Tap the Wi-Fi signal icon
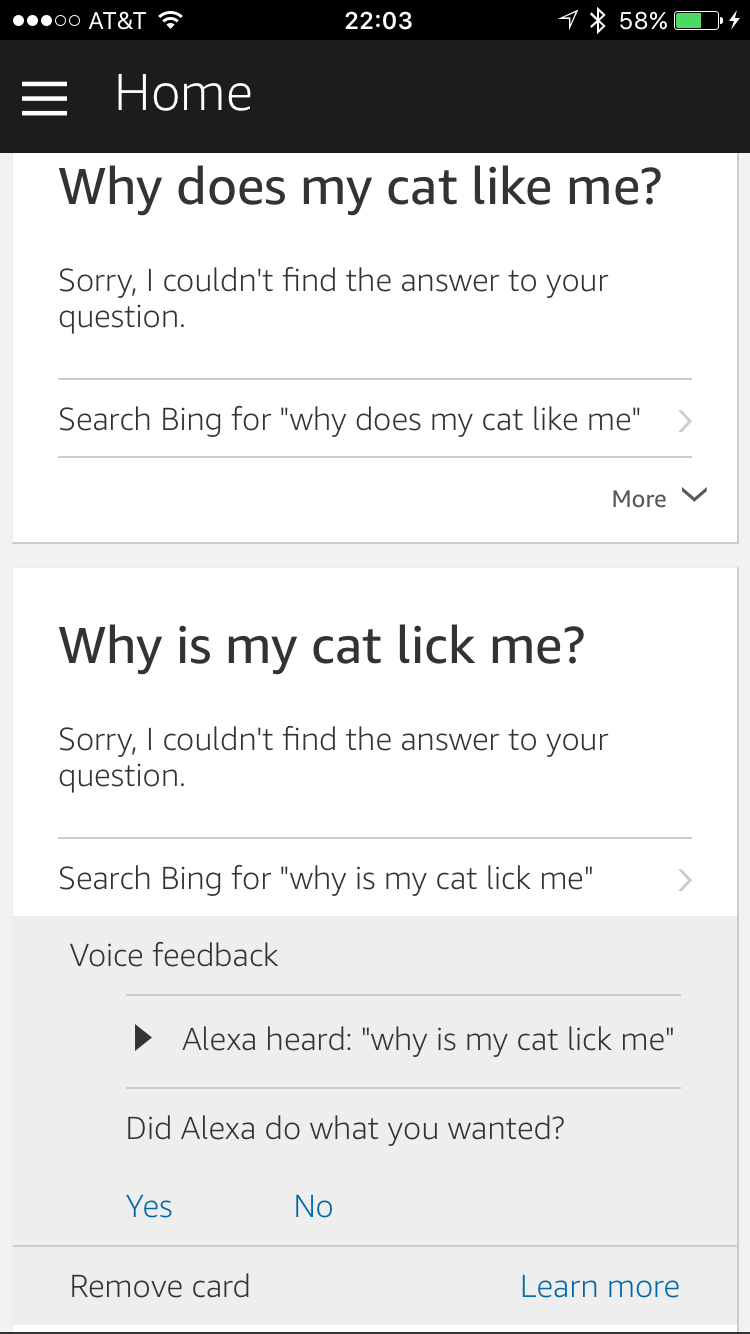 (x=171, y=20)
